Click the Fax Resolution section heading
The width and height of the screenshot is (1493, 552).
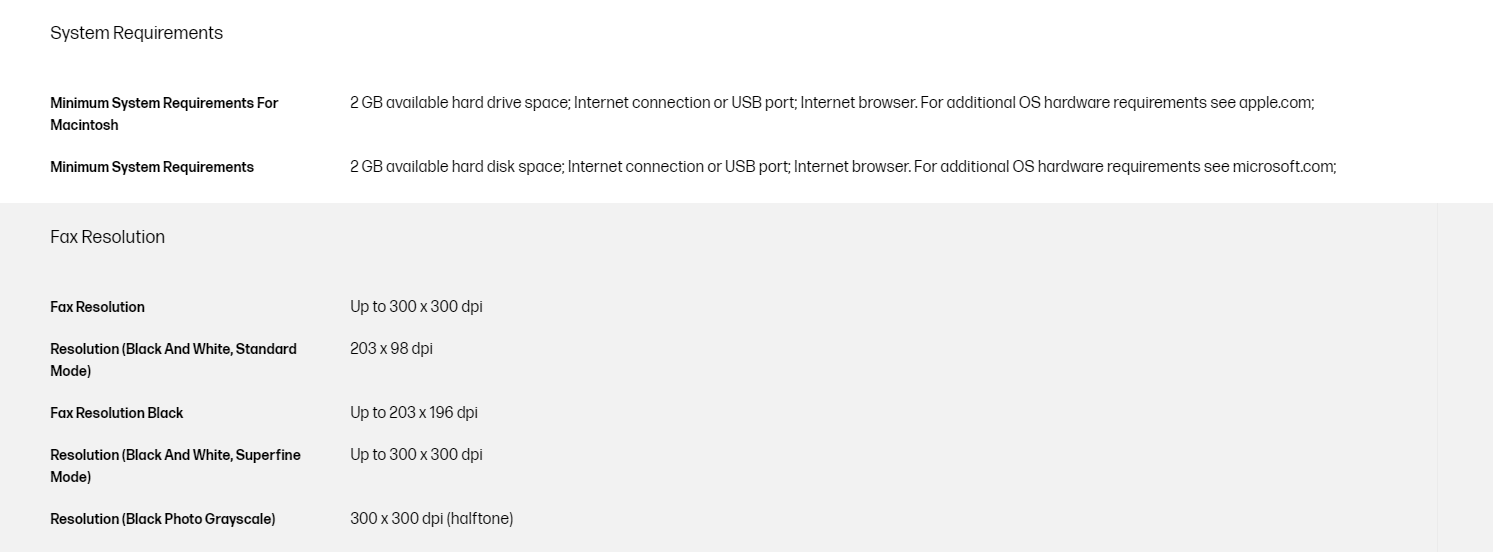click(107, 237)
